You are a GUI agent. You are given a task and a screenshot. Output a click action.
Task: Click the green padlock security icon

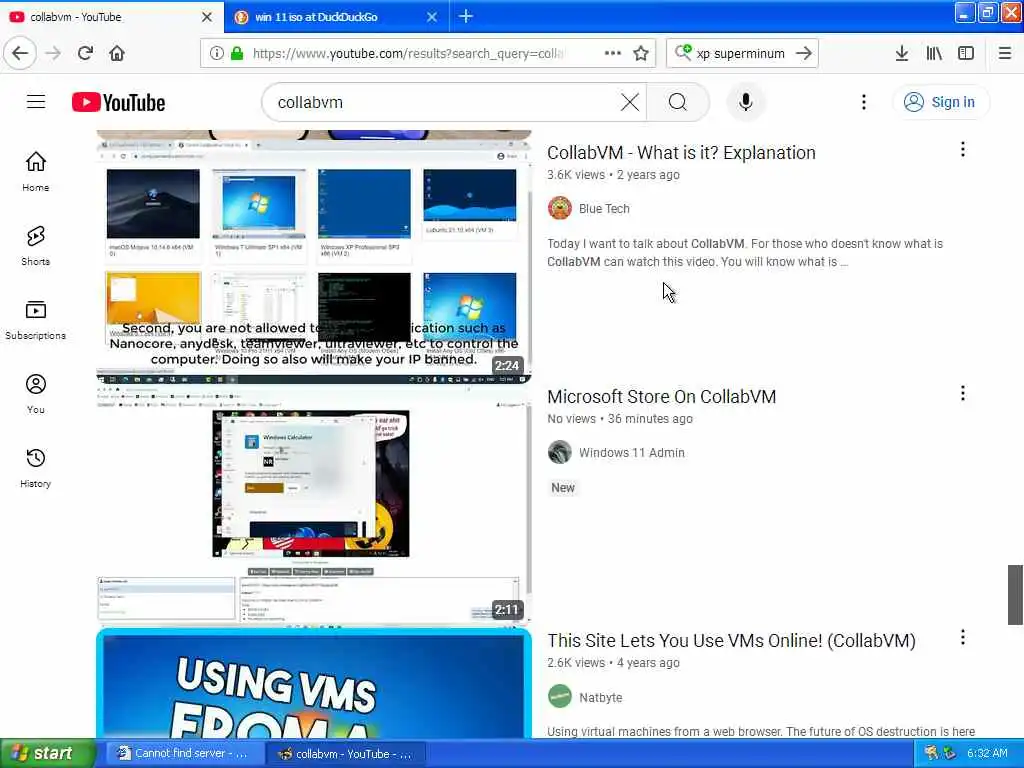237,53
